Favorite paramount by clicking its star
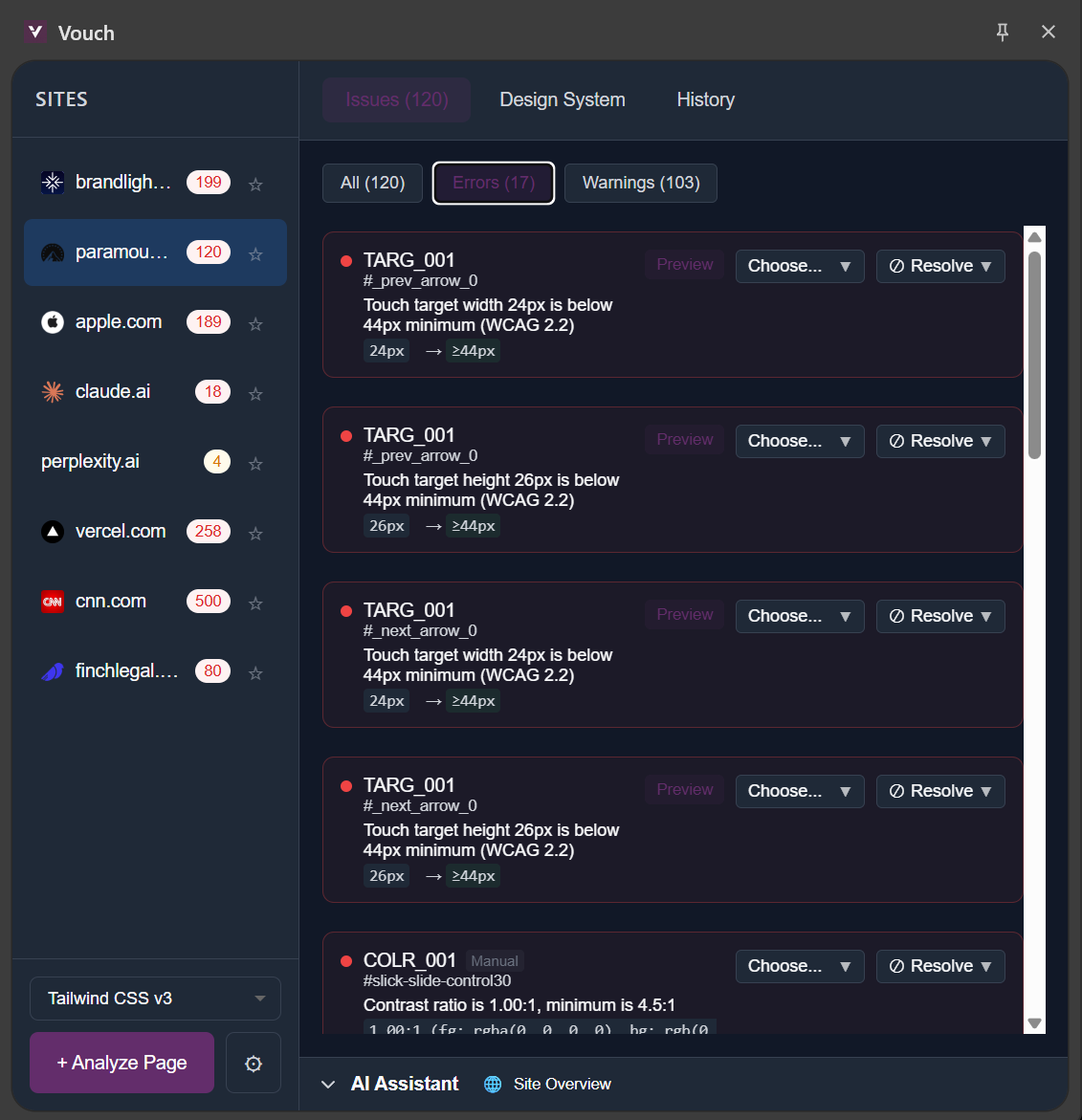This screenshot has height=1120, width=1082. [x=255, y=253]
